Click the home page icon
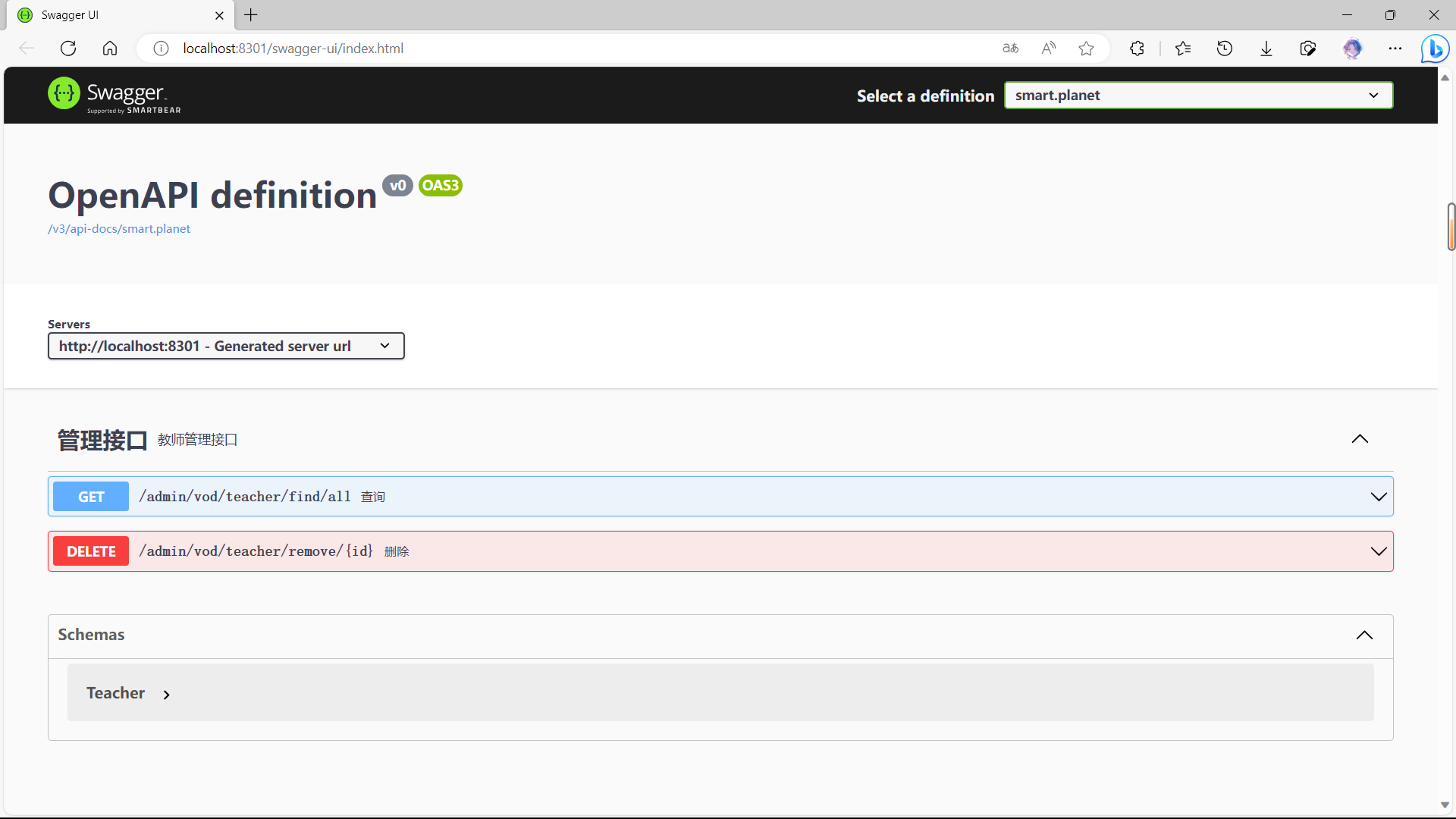Viewport: 1456px width, 819px height. [110, 49]
